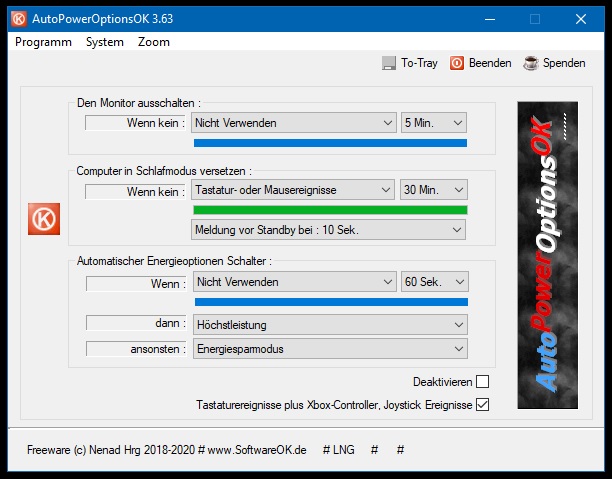The image size is (612, 479).
Task: Click the red Beenden power icon
Action: pos(457,63)
